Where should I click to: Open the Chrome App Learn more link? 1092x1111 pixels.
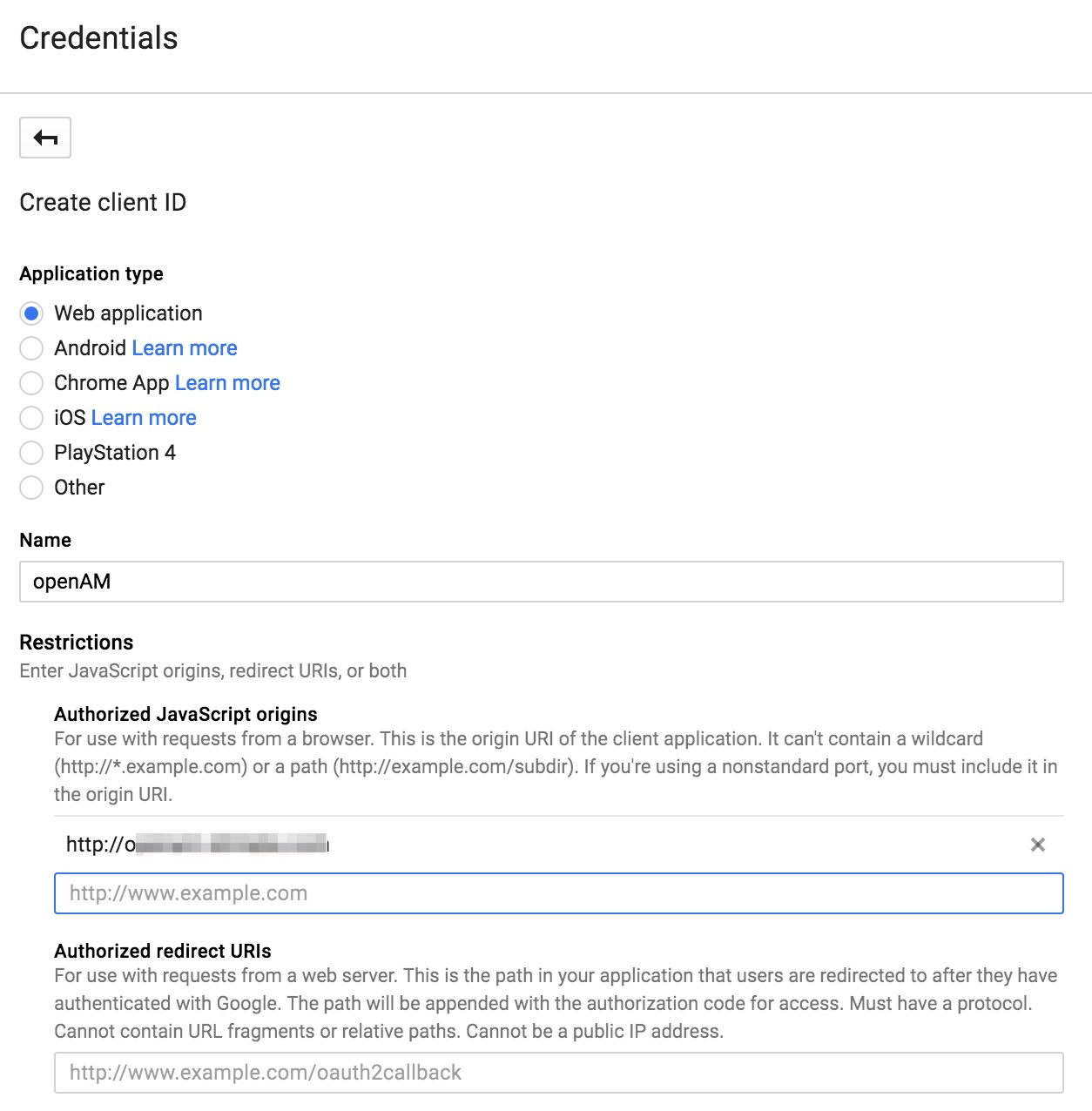click(227, 382)
